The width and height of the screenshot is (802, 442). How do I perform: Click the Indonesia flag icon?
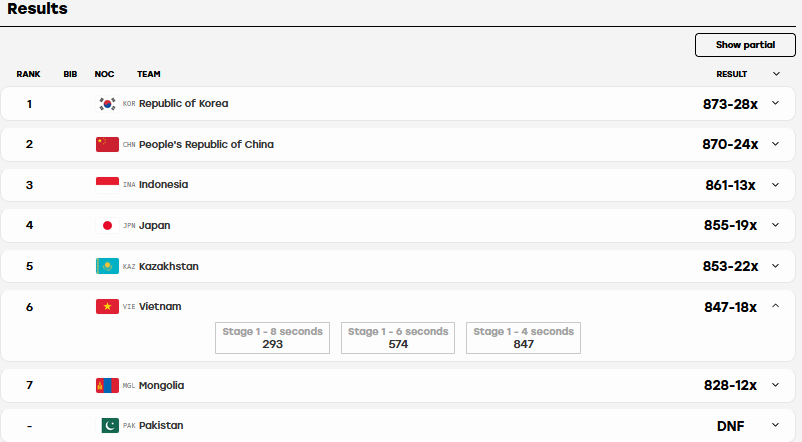click(x=107, y=185)
